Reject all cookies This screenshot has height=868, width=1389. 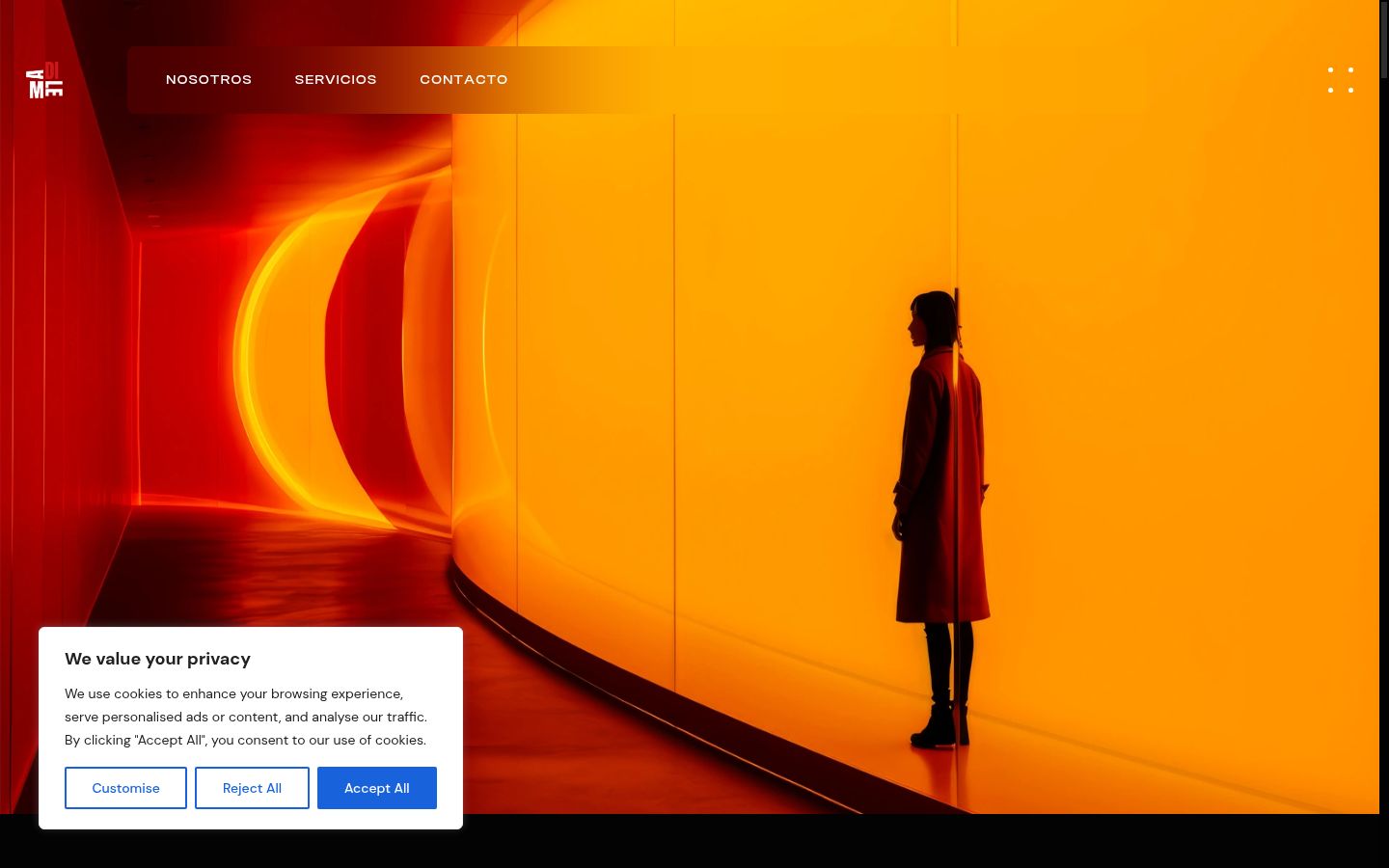(x=252, y=788)
